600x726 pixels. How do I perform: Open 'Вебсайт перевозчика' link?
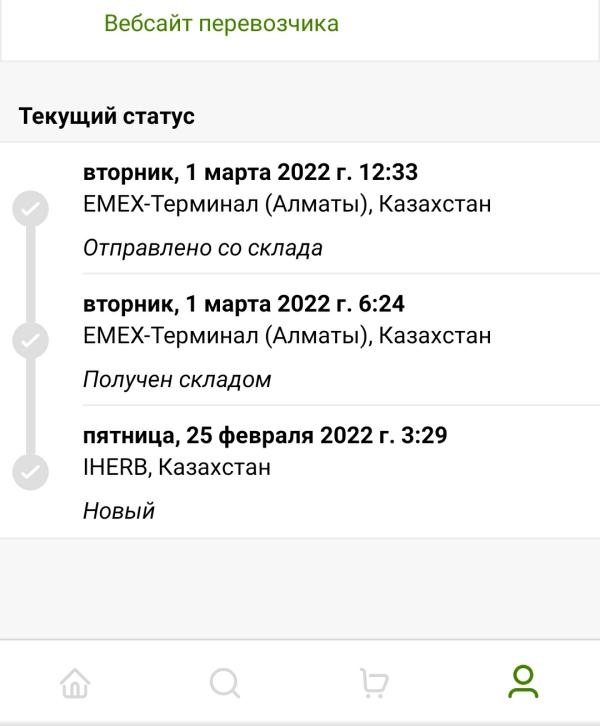[221, 23]
